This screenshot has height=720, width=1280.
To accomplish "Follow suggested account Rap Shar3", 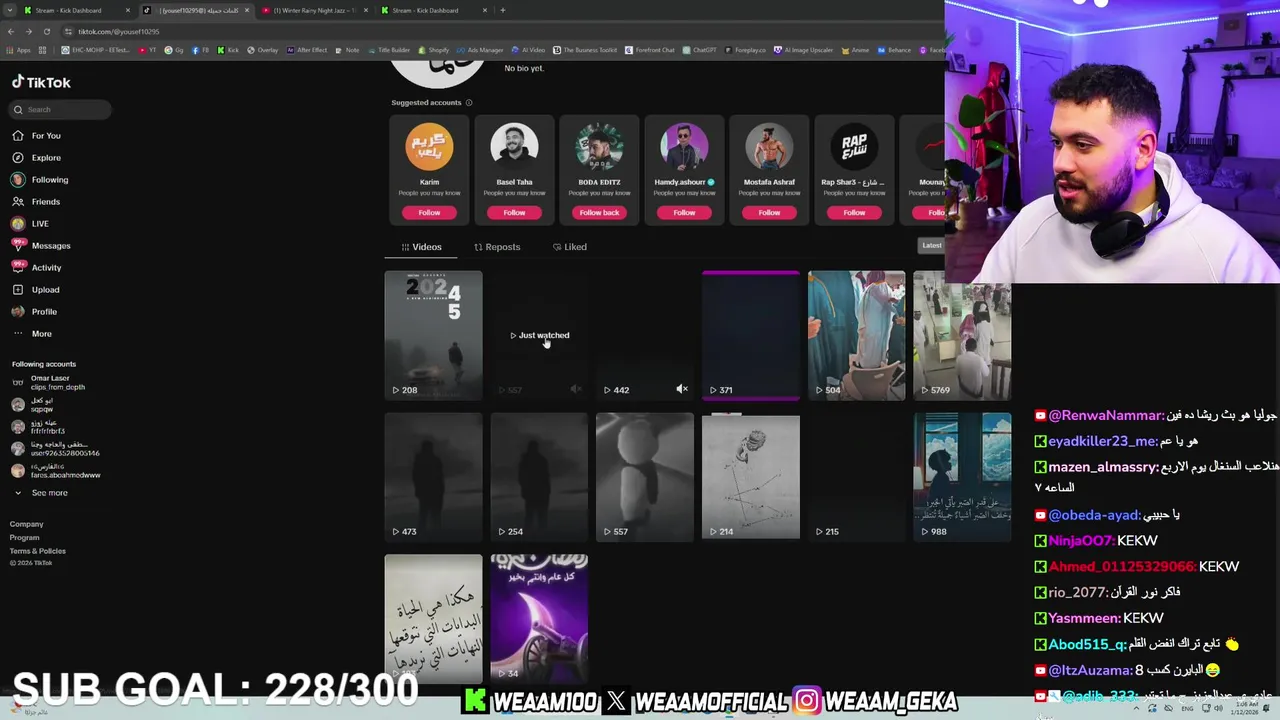I will click(854, 212).
